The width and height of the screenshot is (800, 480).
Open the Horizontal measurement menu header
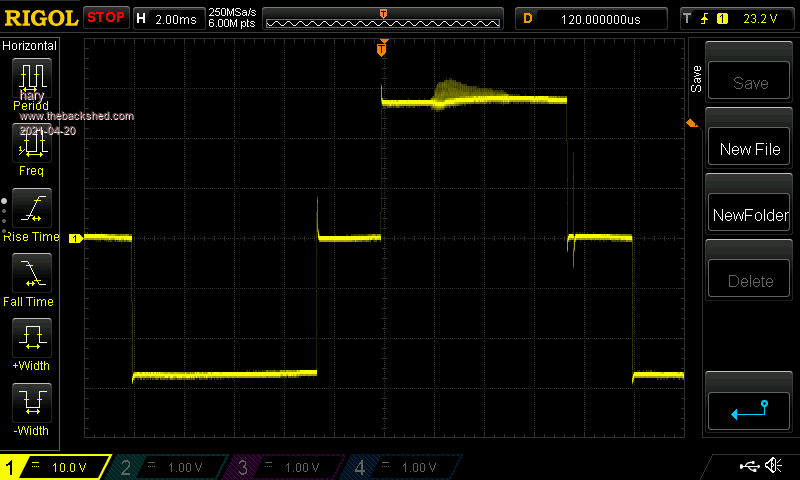pyautogui.click(x=30, y=46)
